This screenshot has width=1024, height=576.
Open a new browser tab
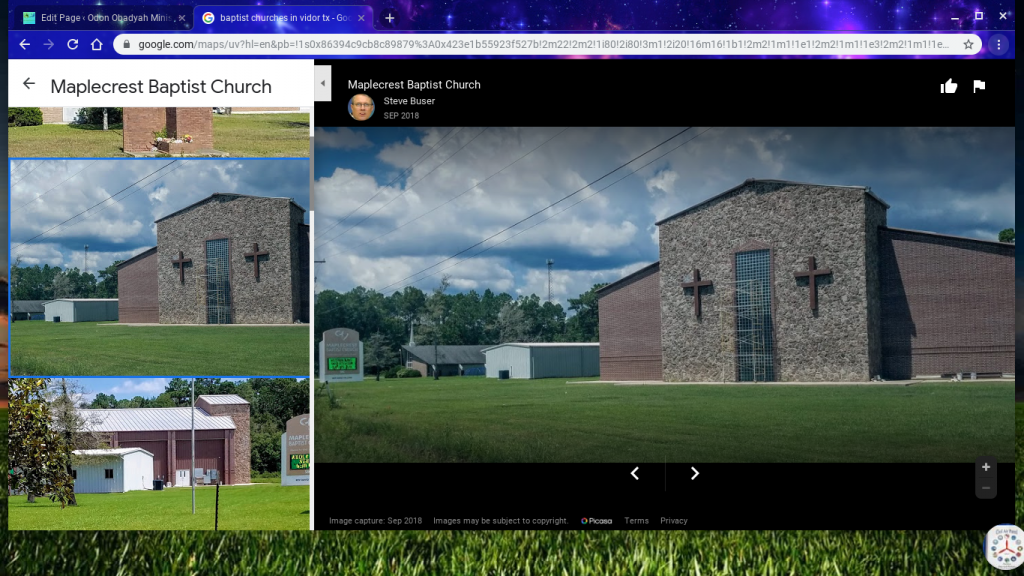click(390, 18)
